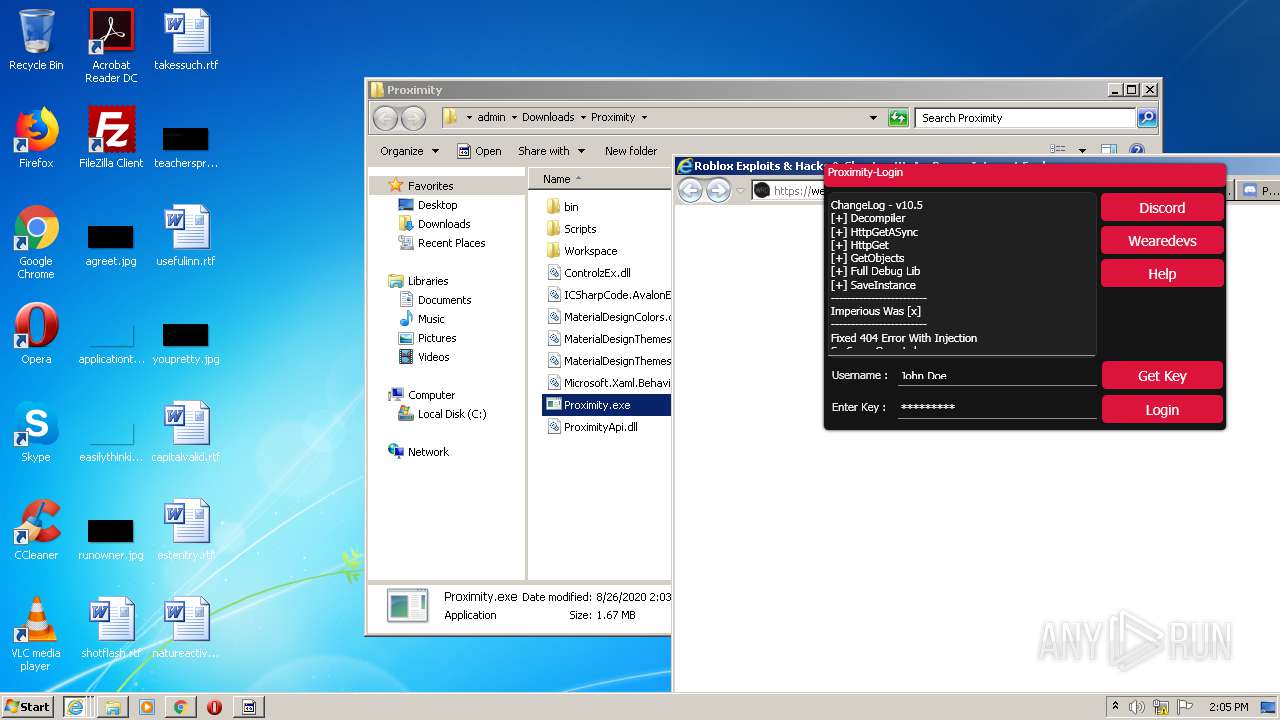The image size is (1280, 720).
Task: Click the Open toolbar button
Action: (x=479, y=151)
